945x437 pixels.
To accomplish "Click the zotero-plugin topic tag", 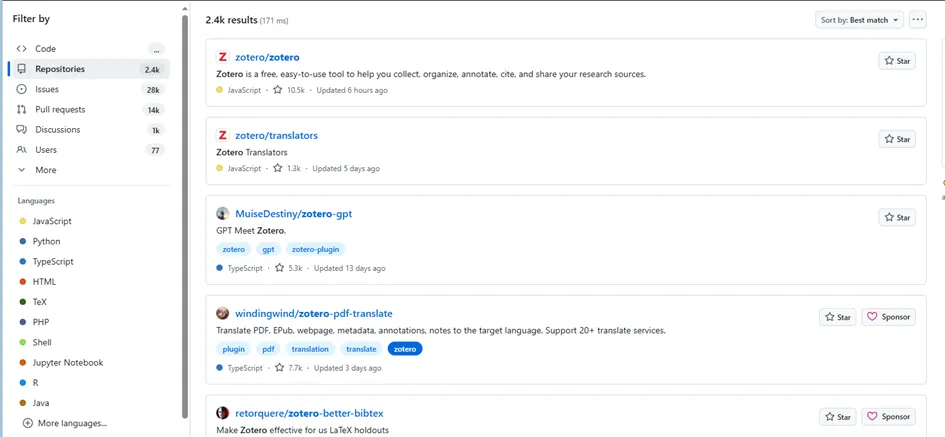I will tap(316, 250).
